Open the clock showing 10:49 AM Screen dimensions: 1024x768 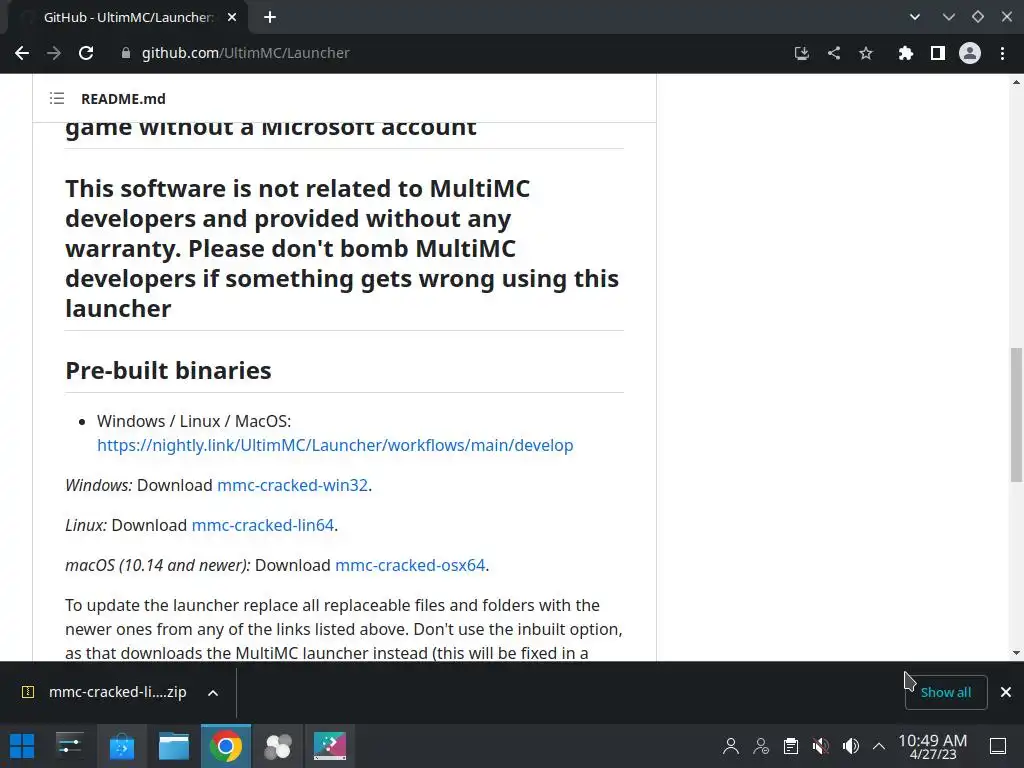click(933, 746)
